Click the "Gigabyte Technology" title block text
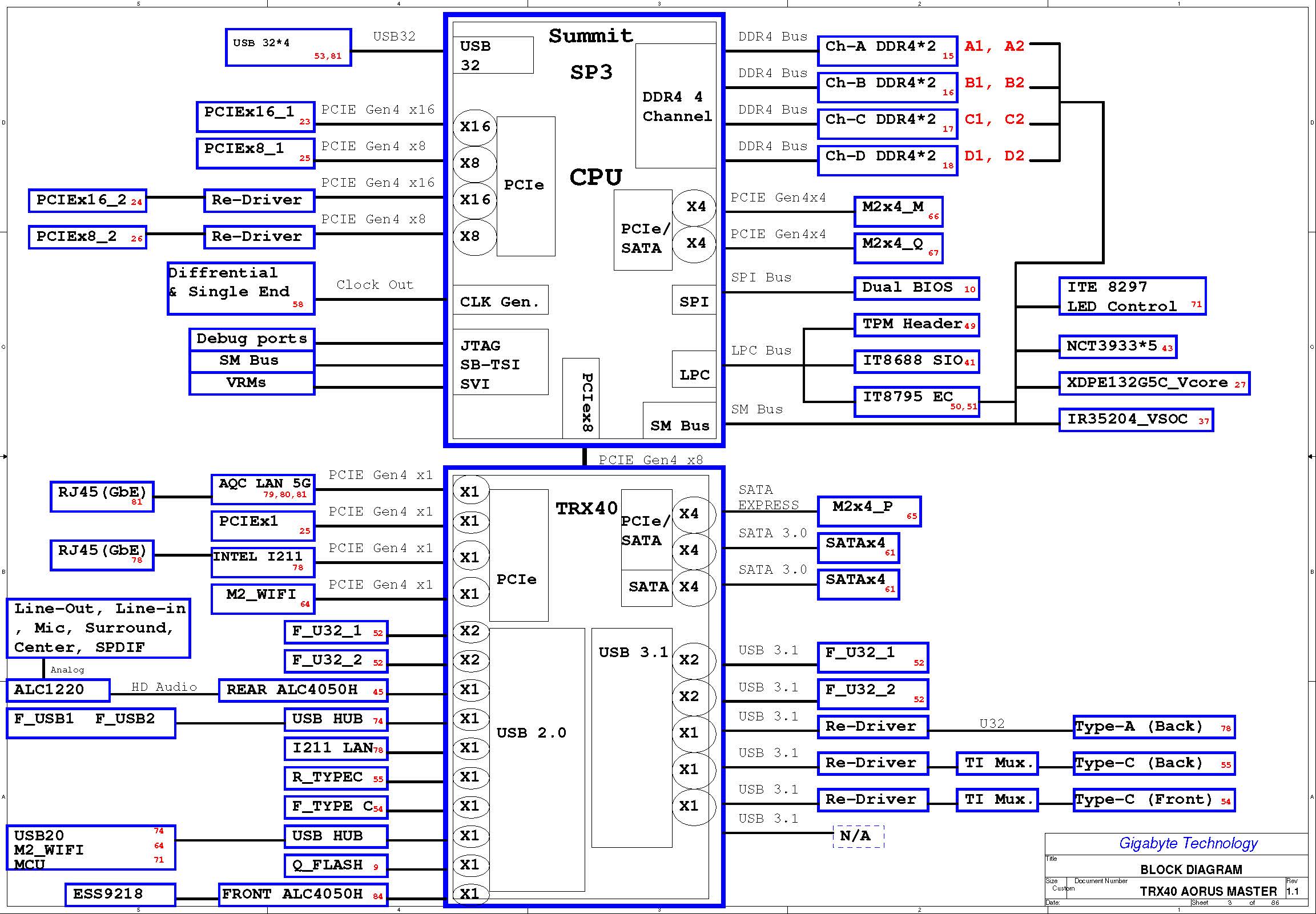 (1188, 844)
